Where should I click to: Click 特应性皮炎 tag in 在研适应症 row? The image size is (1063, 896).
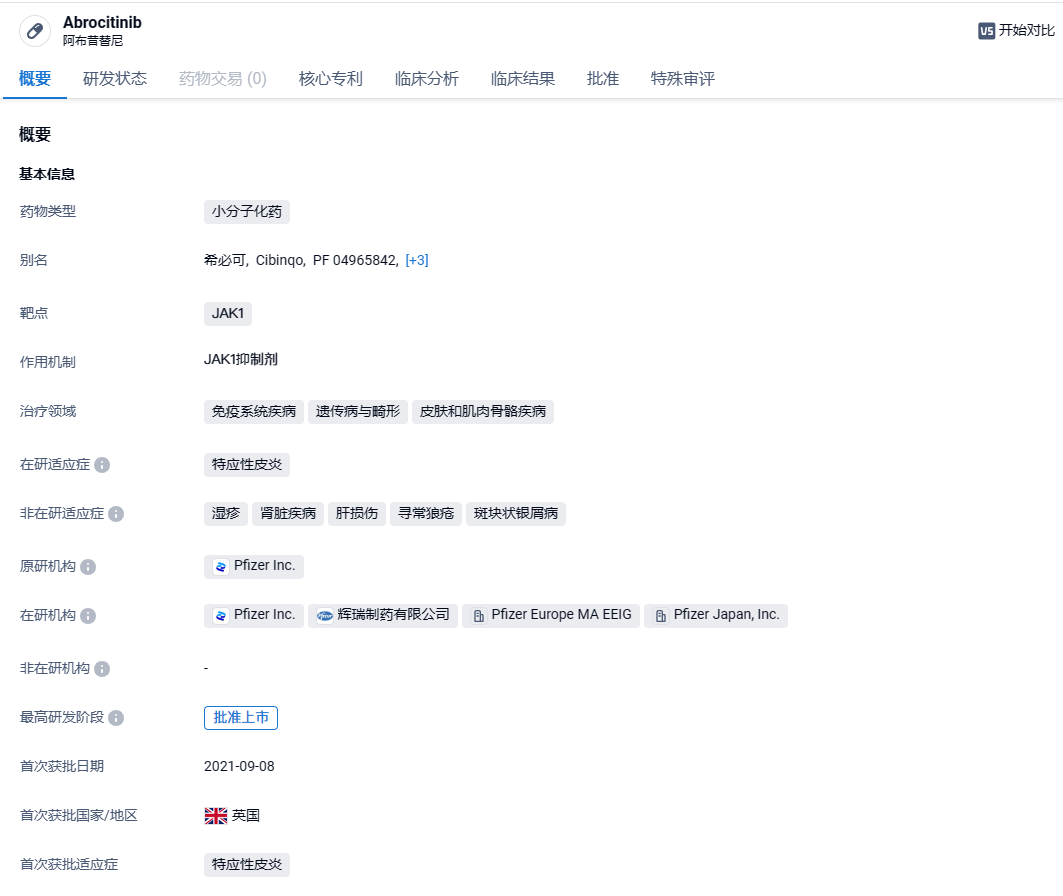247,465
